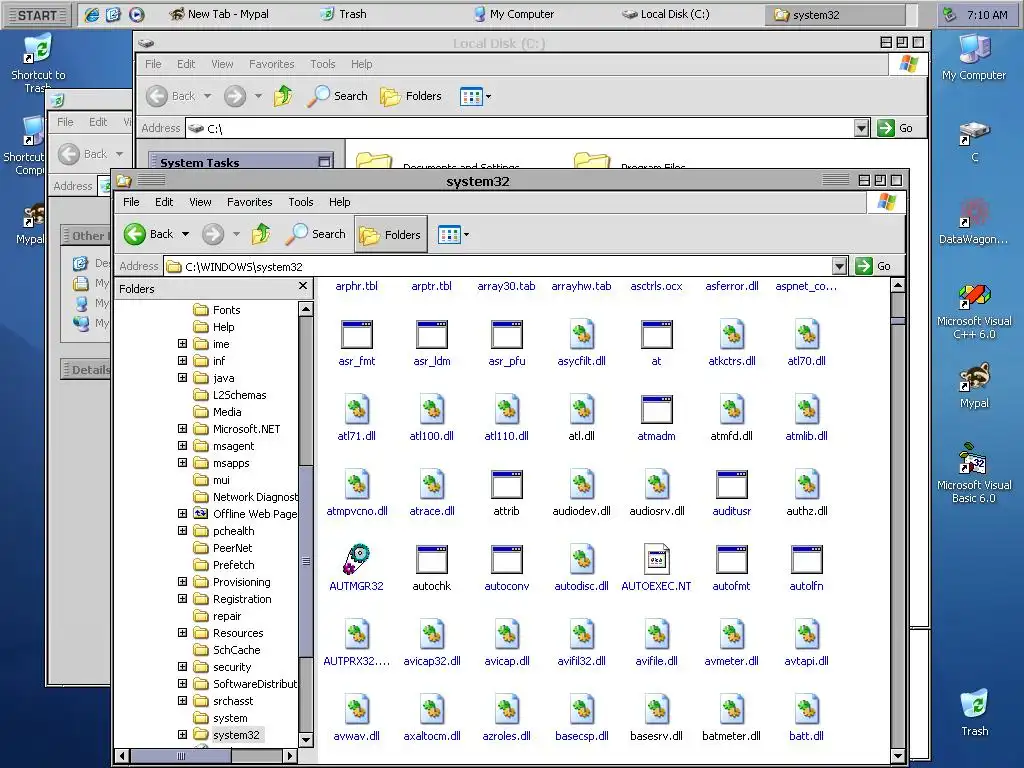
Task: Click the Up folder icon in system32 toolbar
Action: click(261, 234)
